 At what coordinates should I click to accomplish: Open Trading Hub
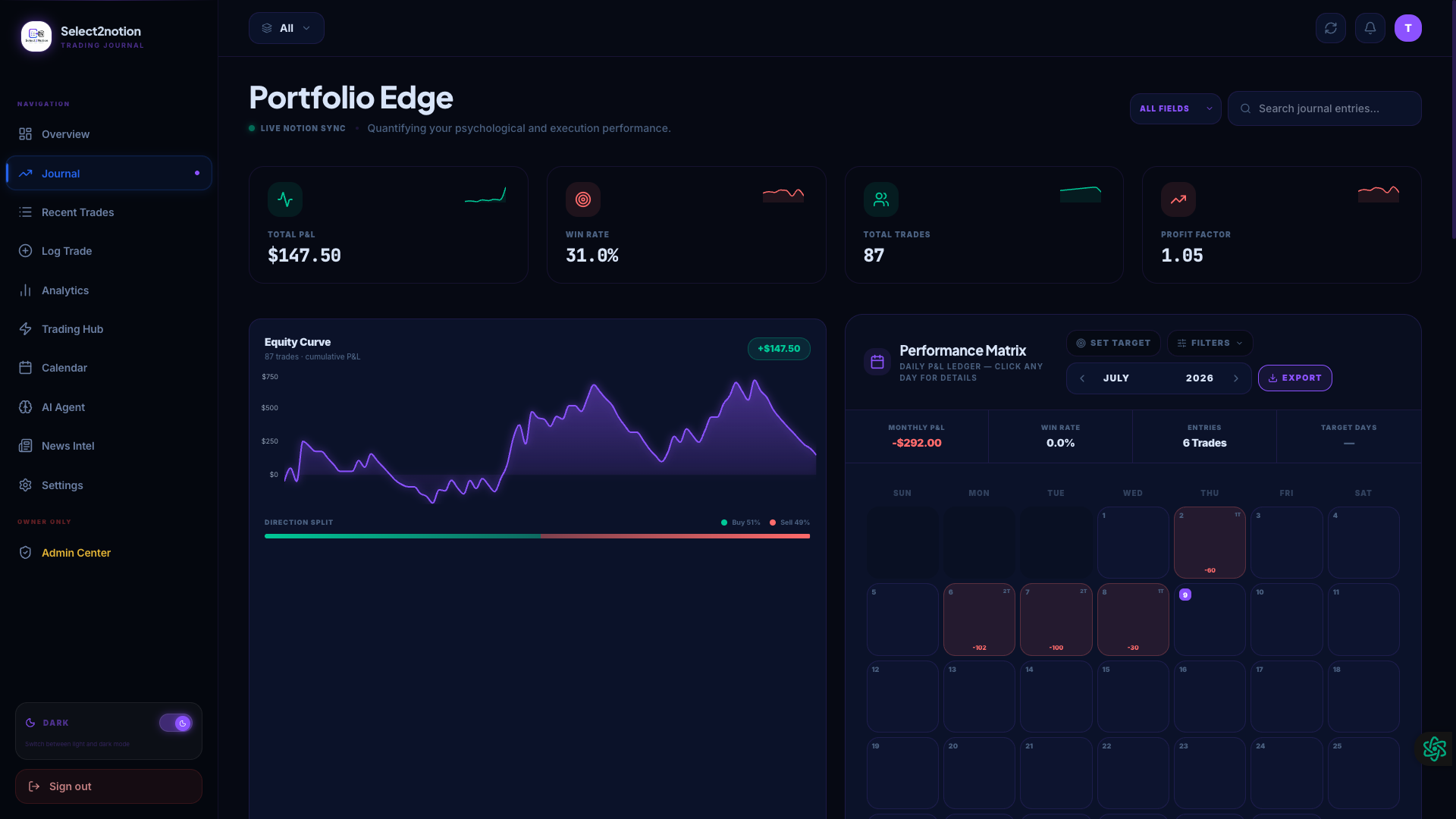pyautogui.click(x=108, y=329)
